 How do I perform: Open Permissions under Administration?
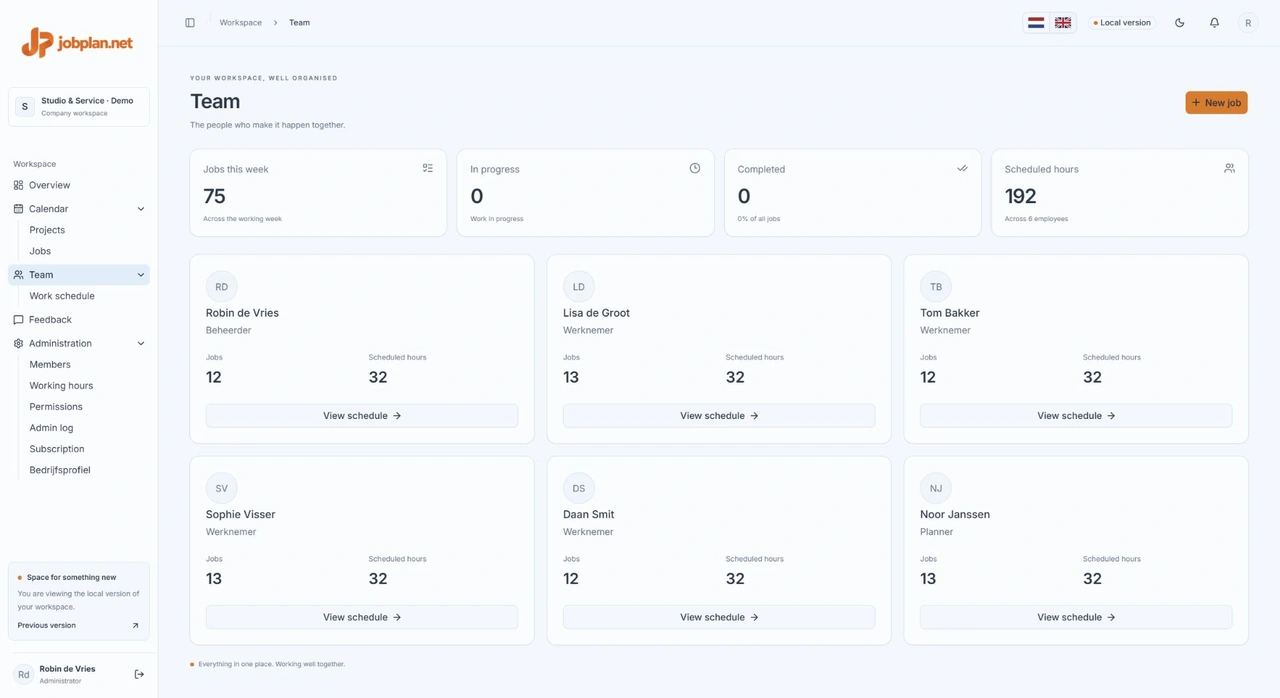(x=56, y=407)
